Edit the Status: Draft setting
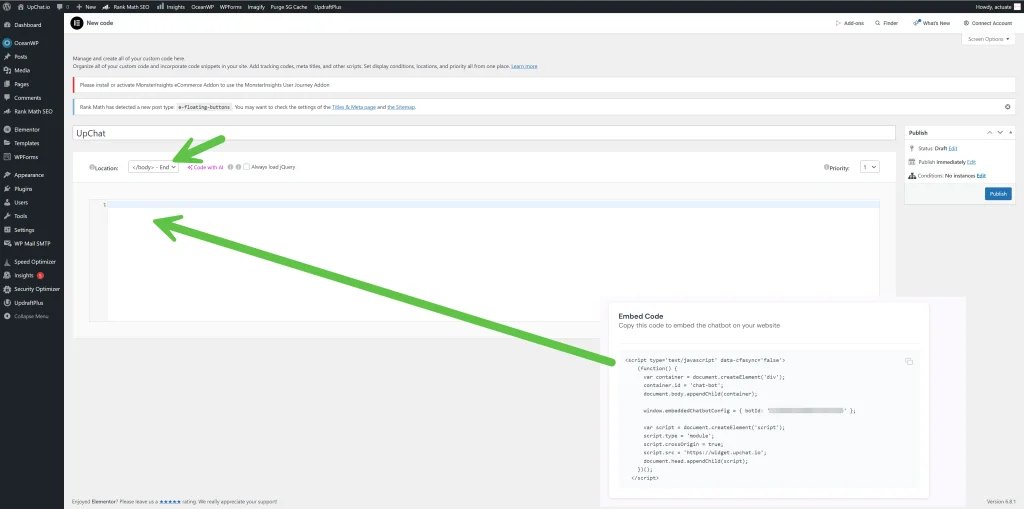The image size is (1024, 509). [953, 149]
